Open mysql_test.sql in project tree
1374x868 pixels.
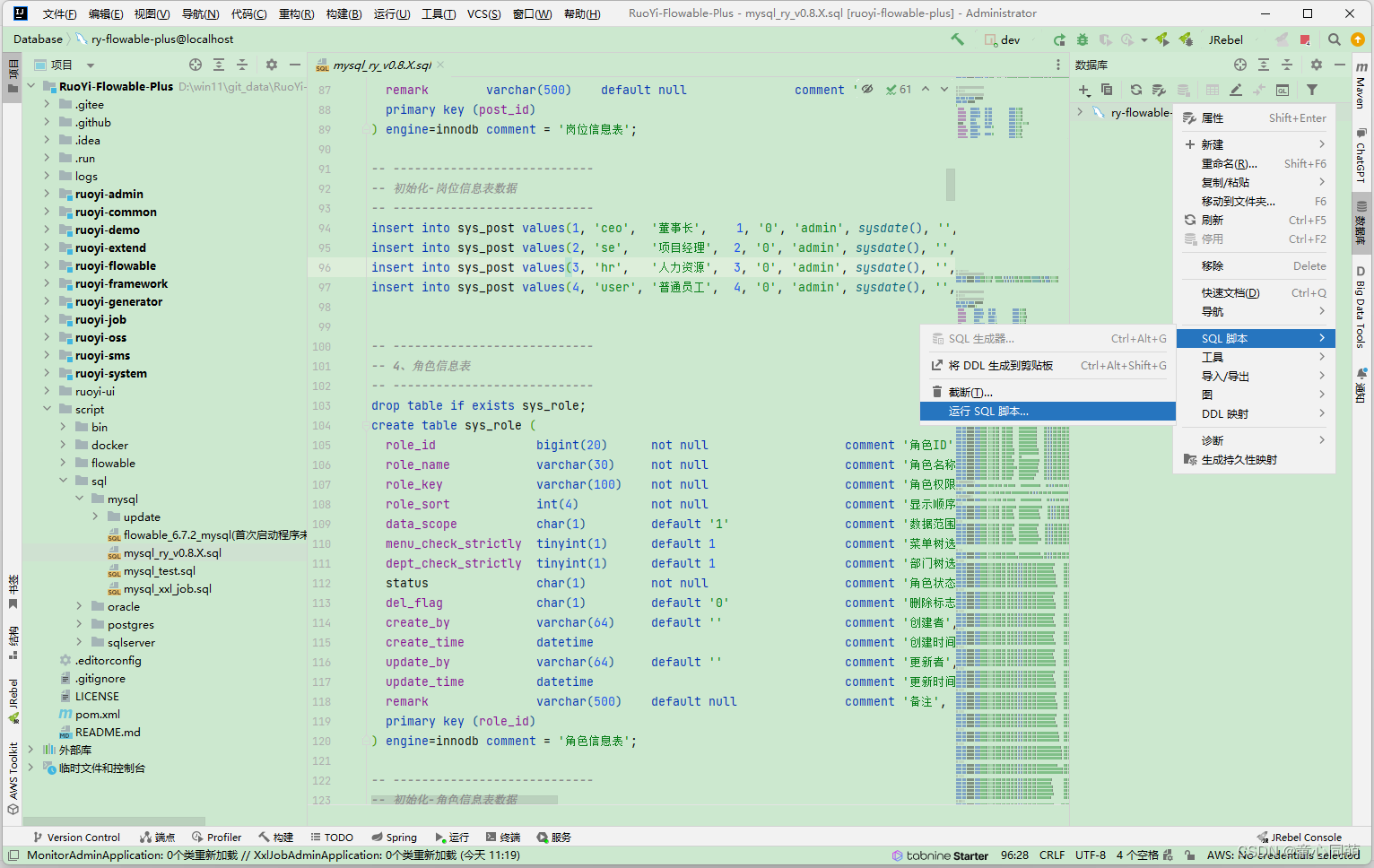(x=159, y=570)
